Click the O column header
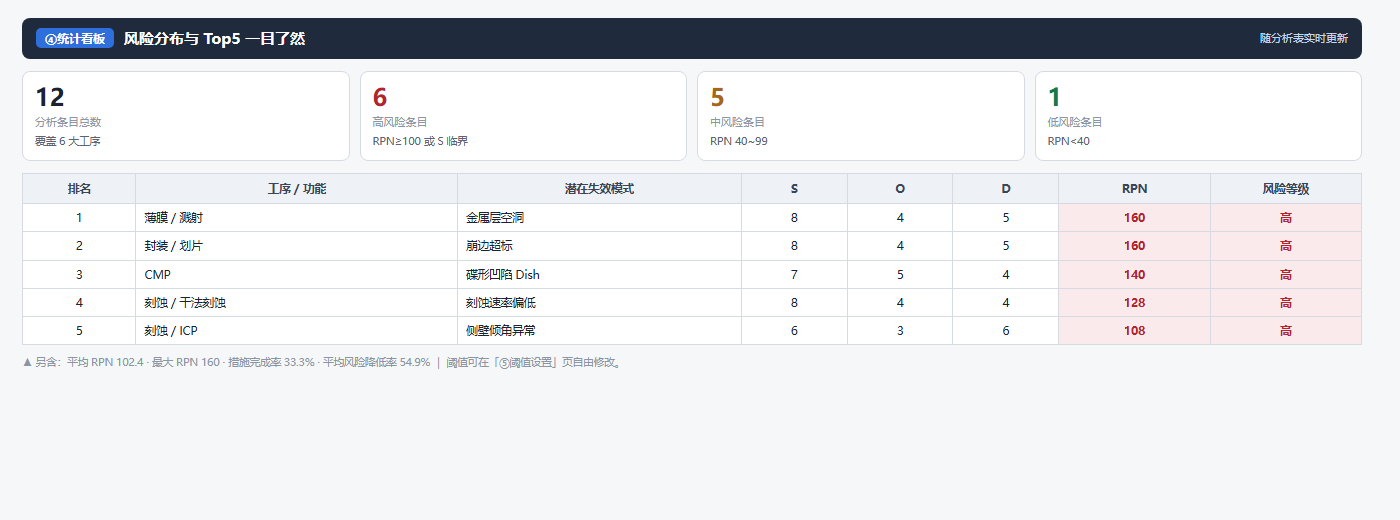The width and height of the screenshot is (1400, 520). [x=900, y=188]
